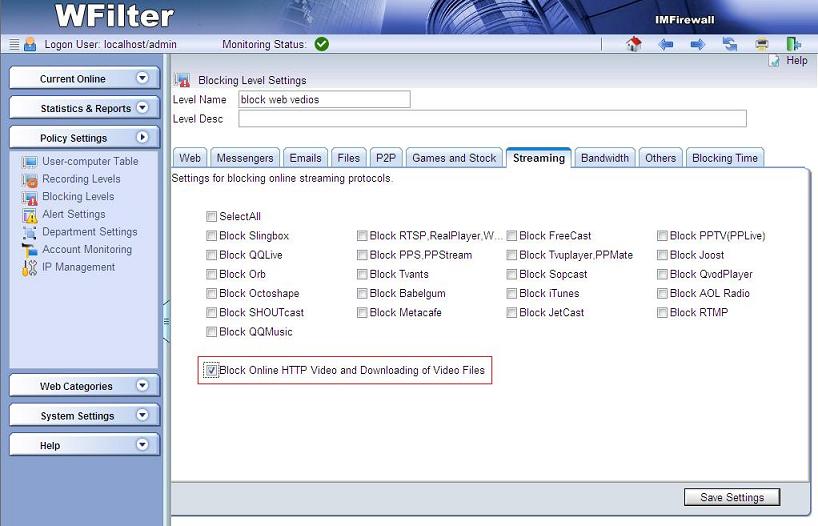Enable Block QQLive checkbox
Viewport: 818px width, 526px height.
click(211, 255)
